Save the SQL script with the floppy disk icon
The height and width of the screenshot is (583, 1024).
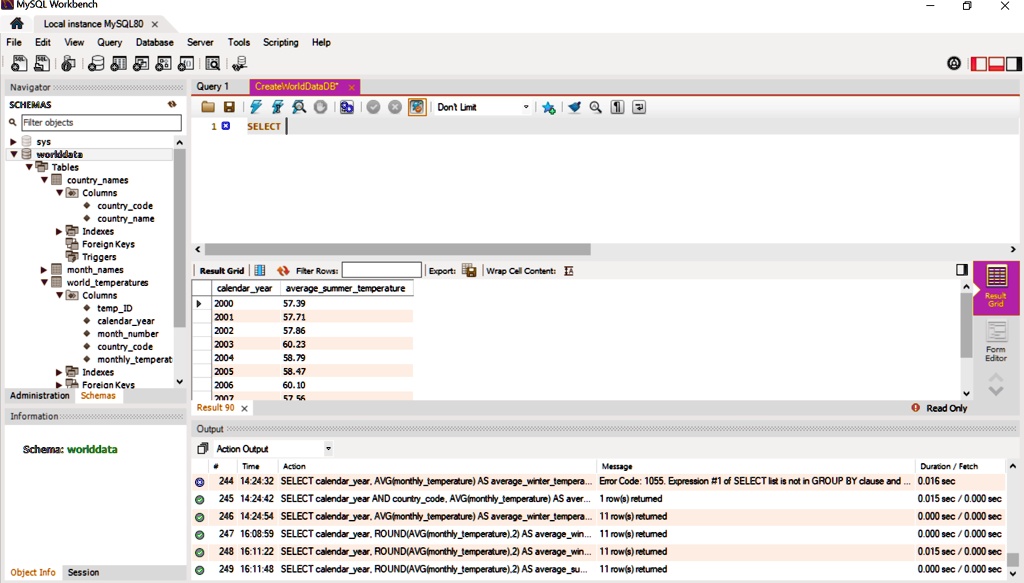pyautogui.click(x=229, y=107)
